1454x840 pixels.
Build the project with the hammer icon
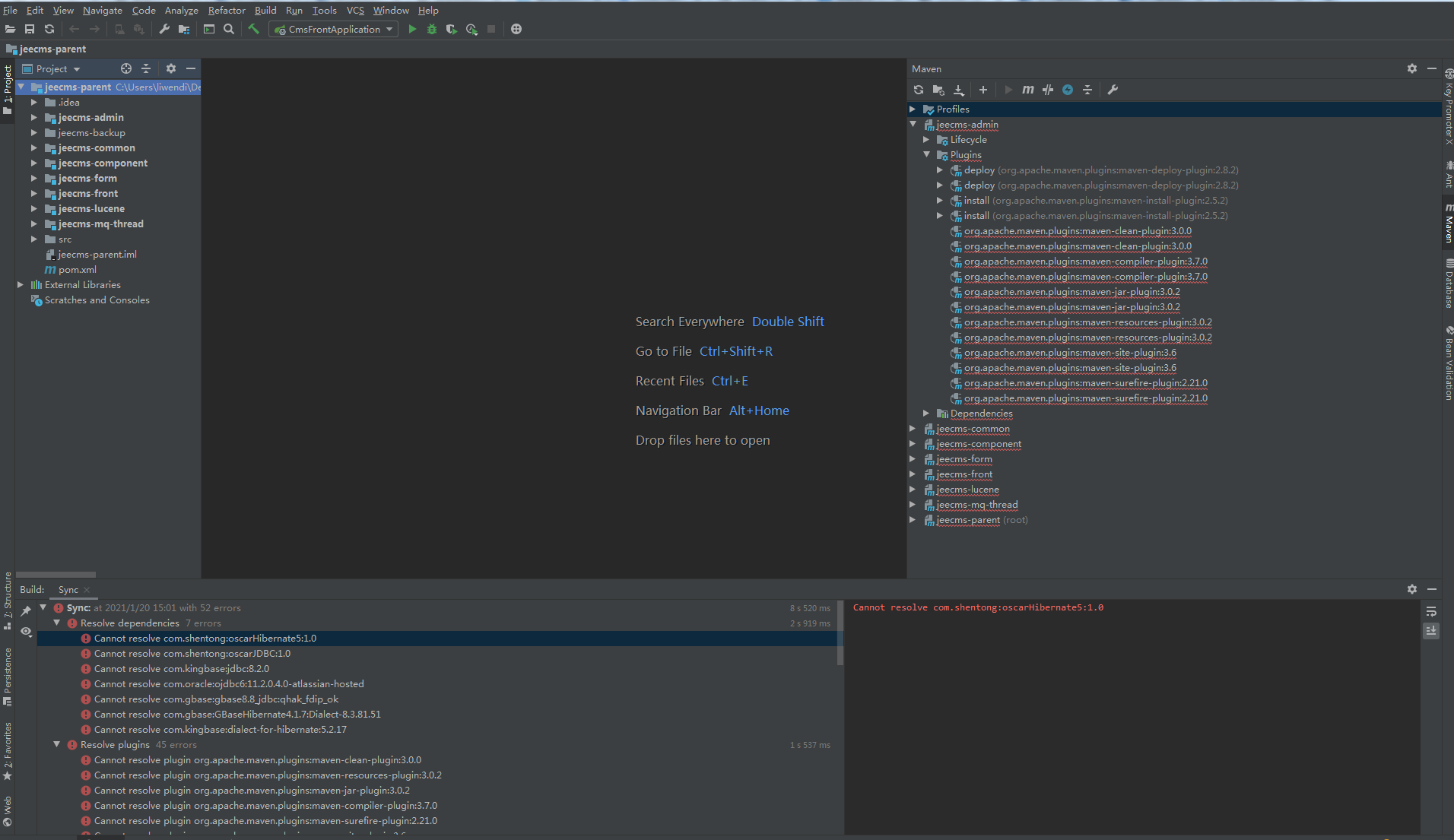(253, 29)
